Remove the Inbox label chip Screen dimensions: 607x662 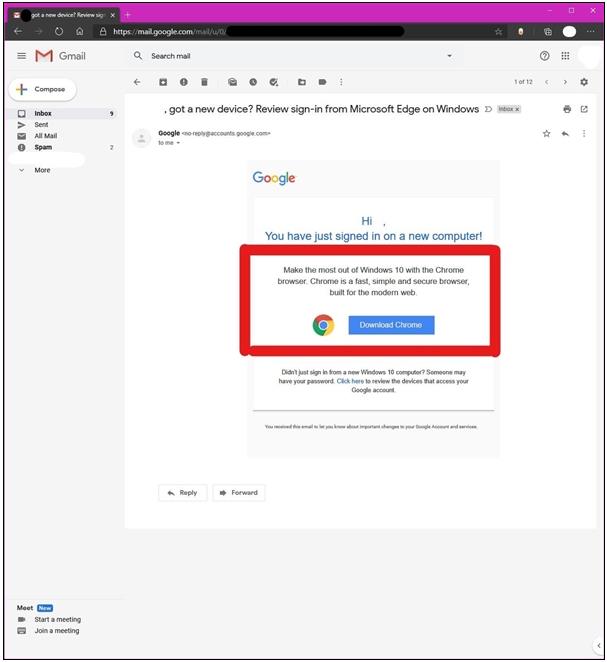click(x=517, y=109)
